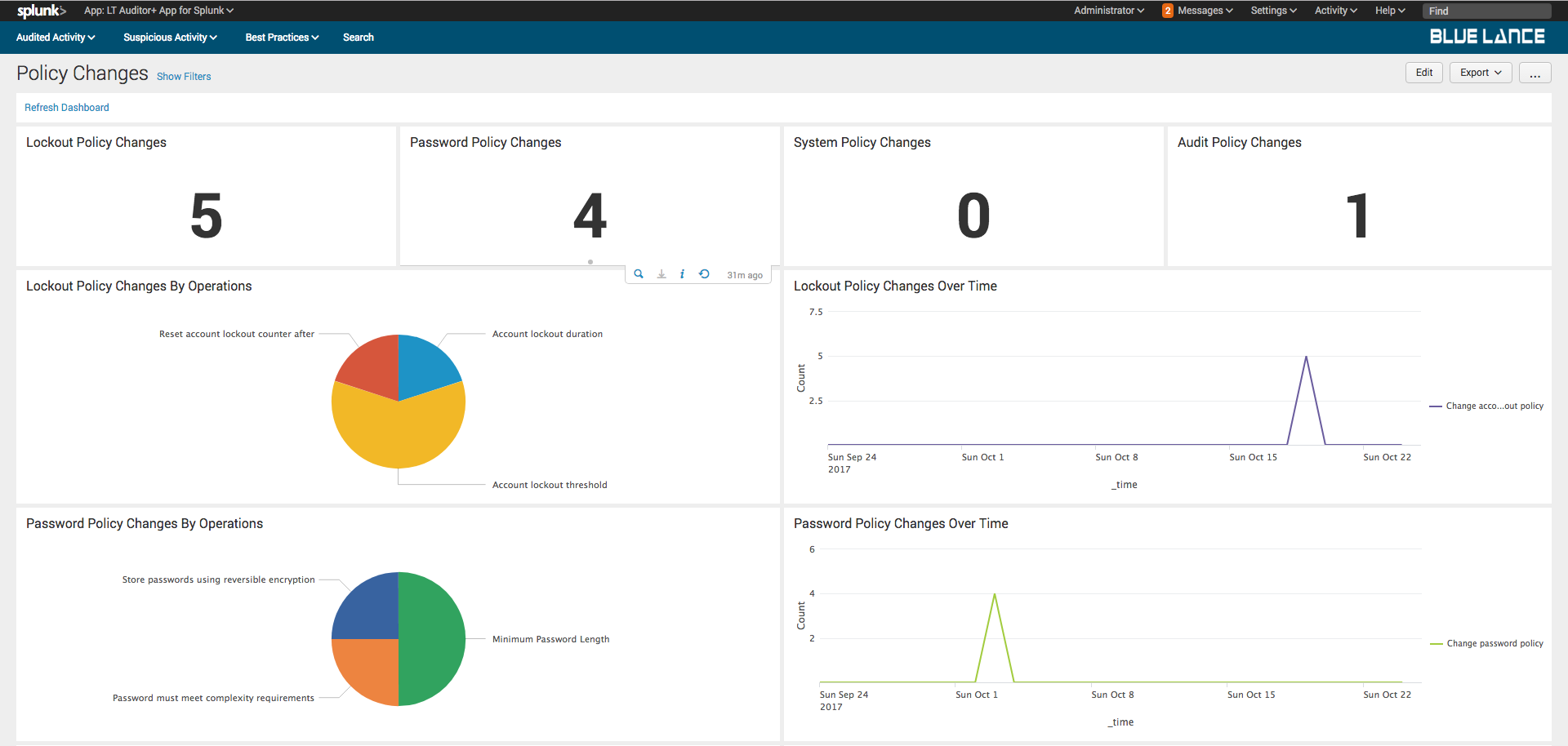Open the Suspicious Activity menu
Viewport: 1568px width, 746px height.
[169, 38]
